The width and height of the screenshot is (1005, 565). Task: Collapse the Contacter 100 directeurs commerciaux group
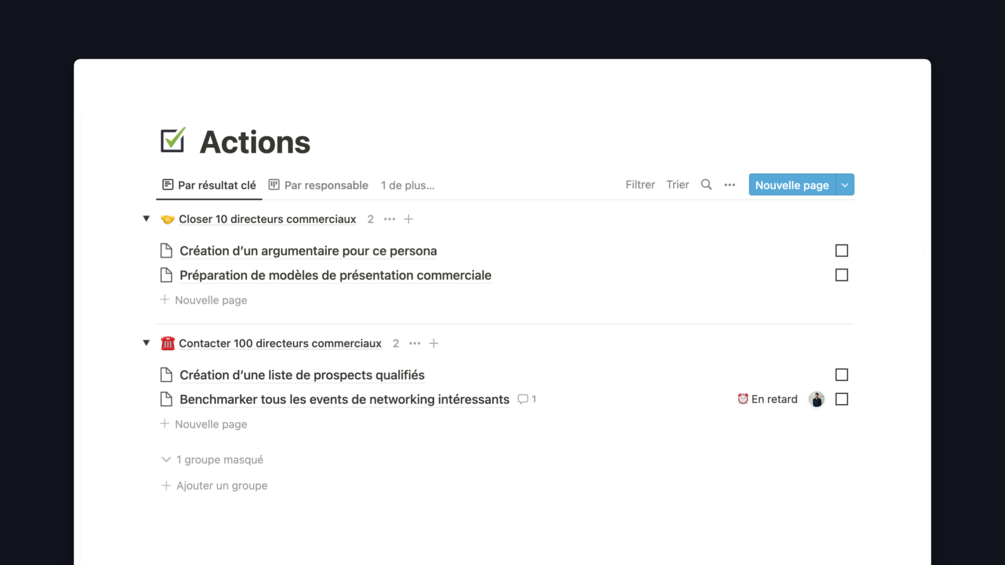pos(146,343)
